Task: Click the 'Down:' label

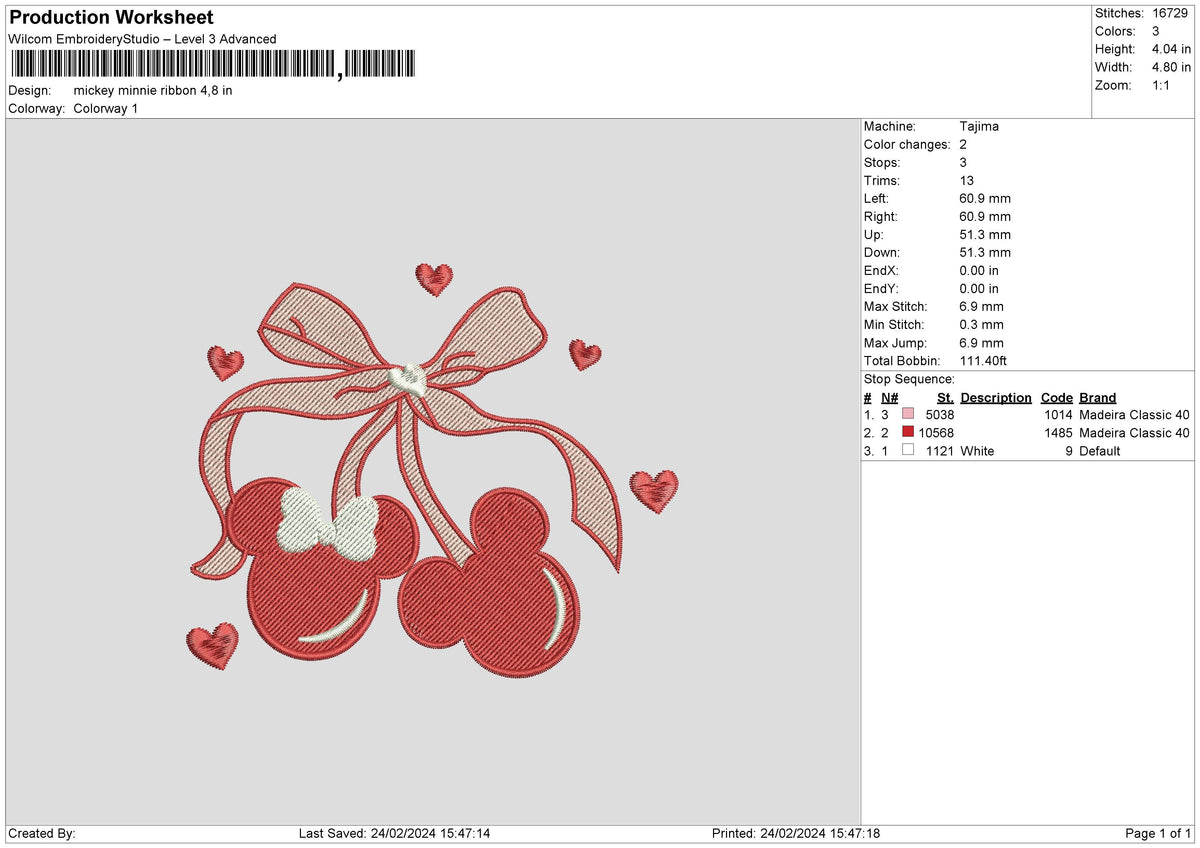Action: tap(882, 252)
